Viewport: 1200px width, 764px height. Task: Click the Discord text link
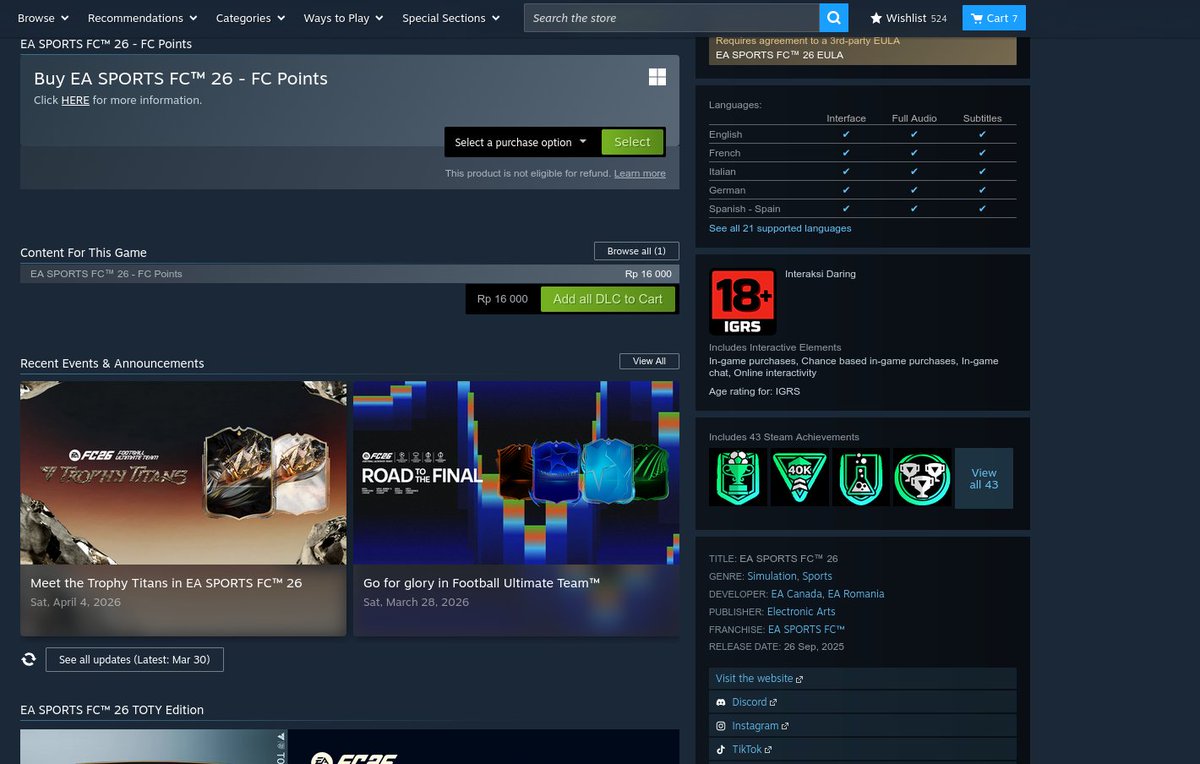point(749,703)
